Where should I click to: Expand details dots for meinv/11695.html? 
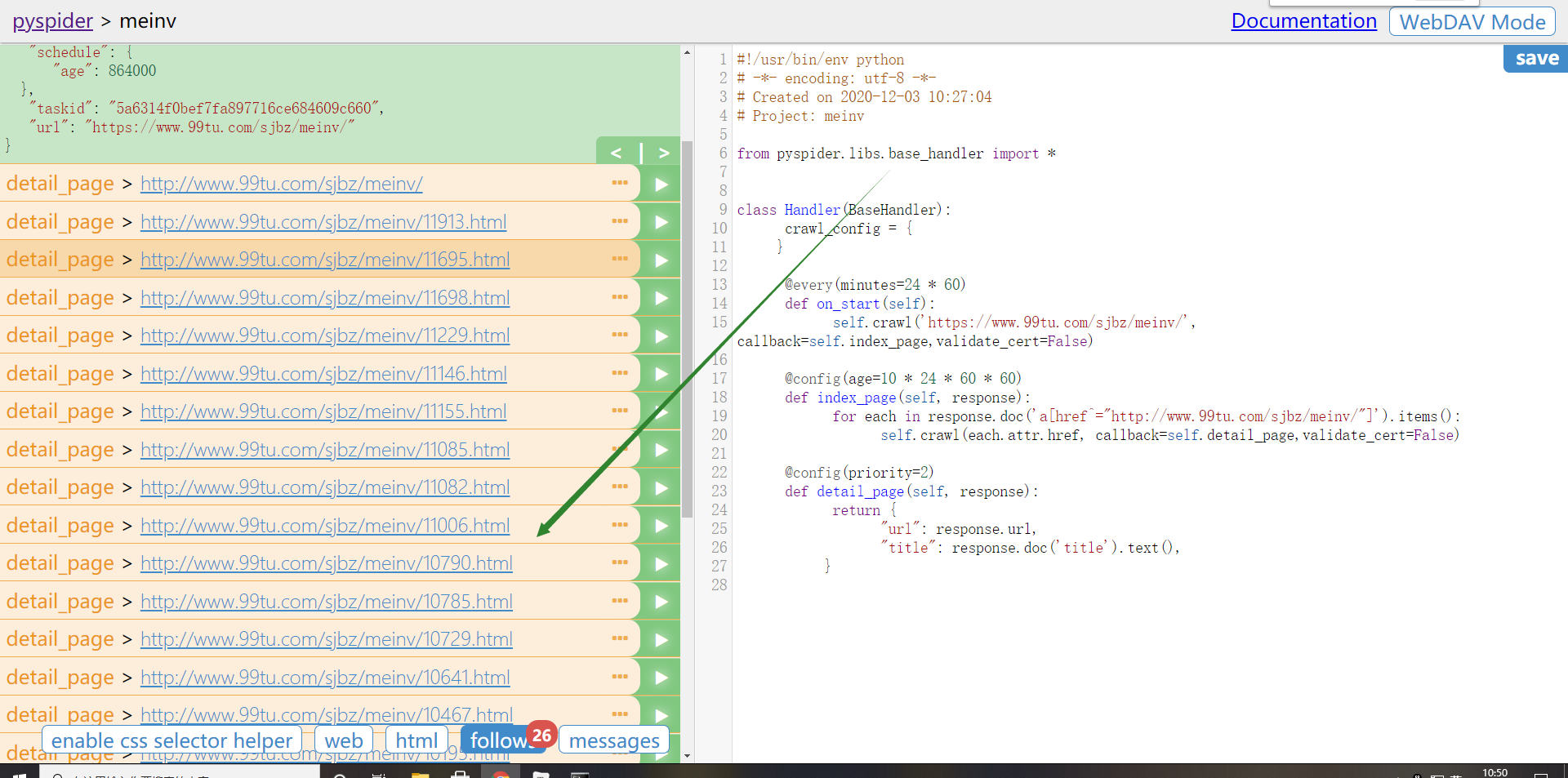point(620,258)
